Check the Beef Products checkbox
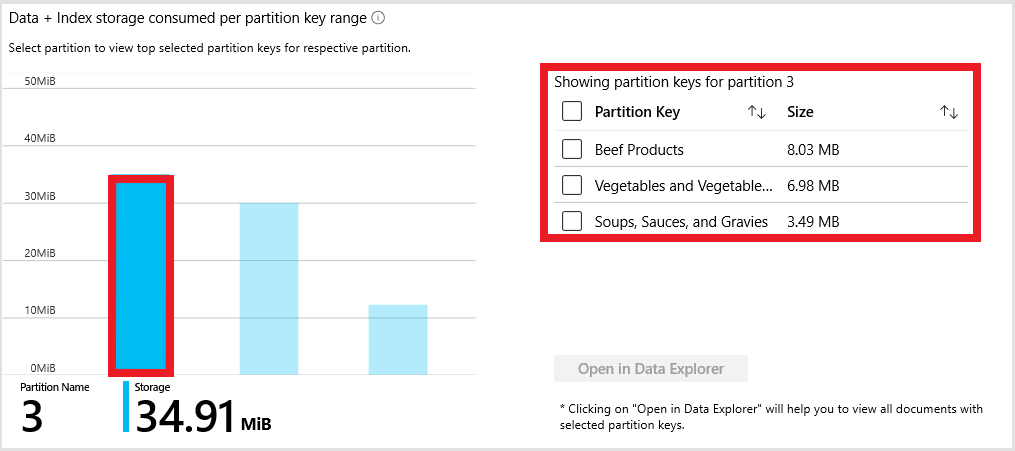 572,149
